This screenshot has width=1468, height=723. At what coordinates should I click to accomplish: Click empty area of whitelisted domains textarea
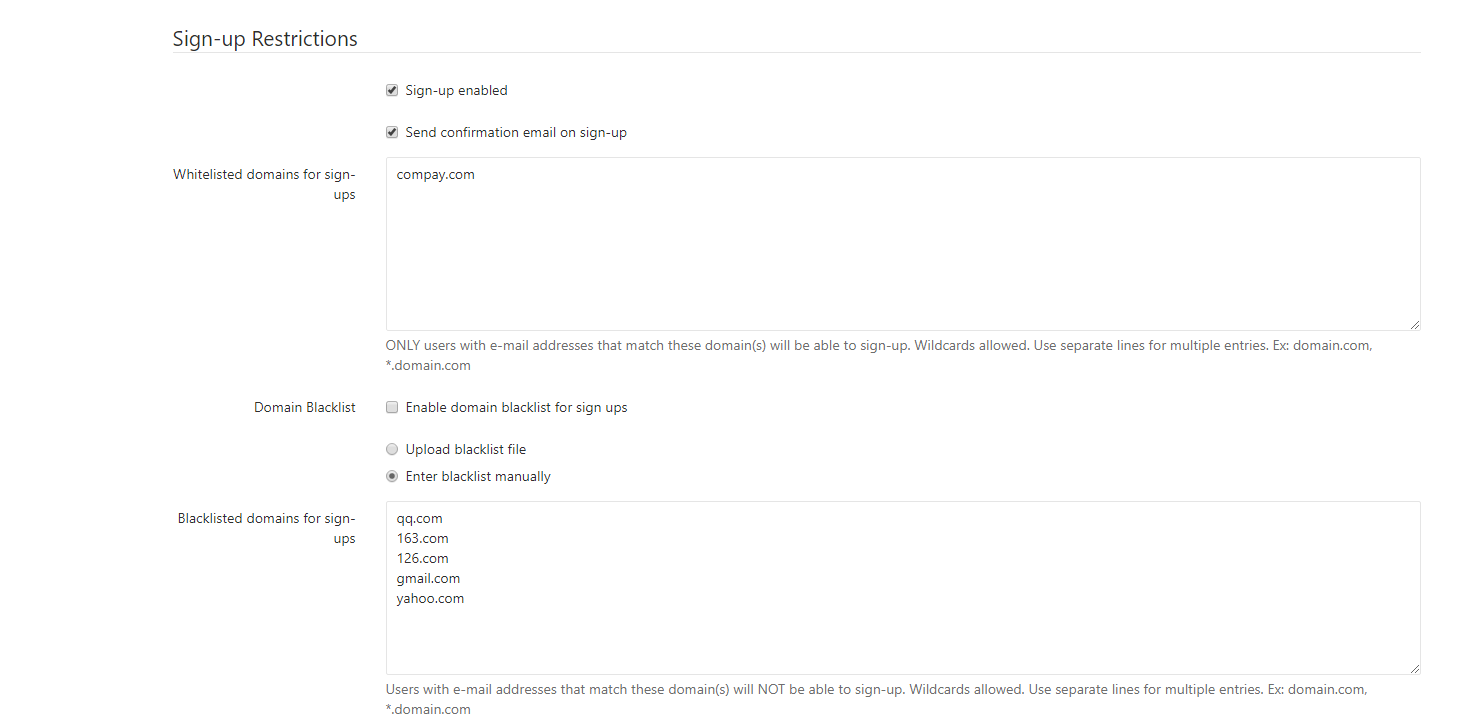[x=900, y=260]
